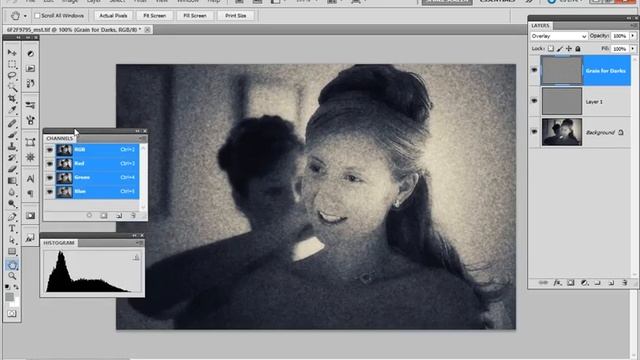The image size is (640, 360).
Task: Toggle lock all for the layer
Action: 578,49
